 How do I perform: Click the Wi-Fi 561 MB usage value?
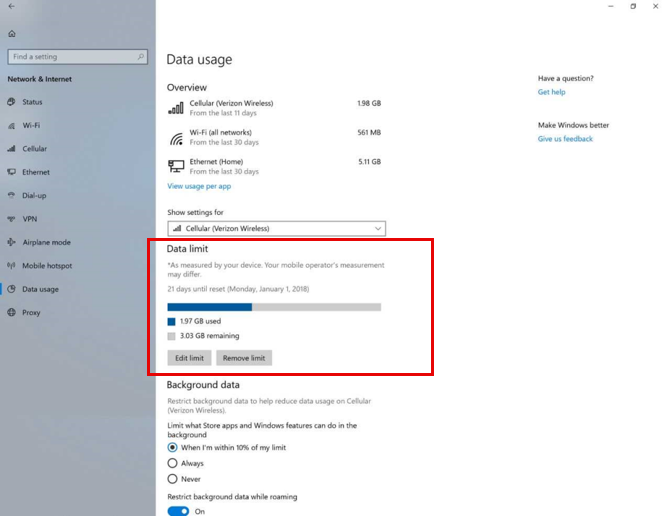click(x=369, y=132)
